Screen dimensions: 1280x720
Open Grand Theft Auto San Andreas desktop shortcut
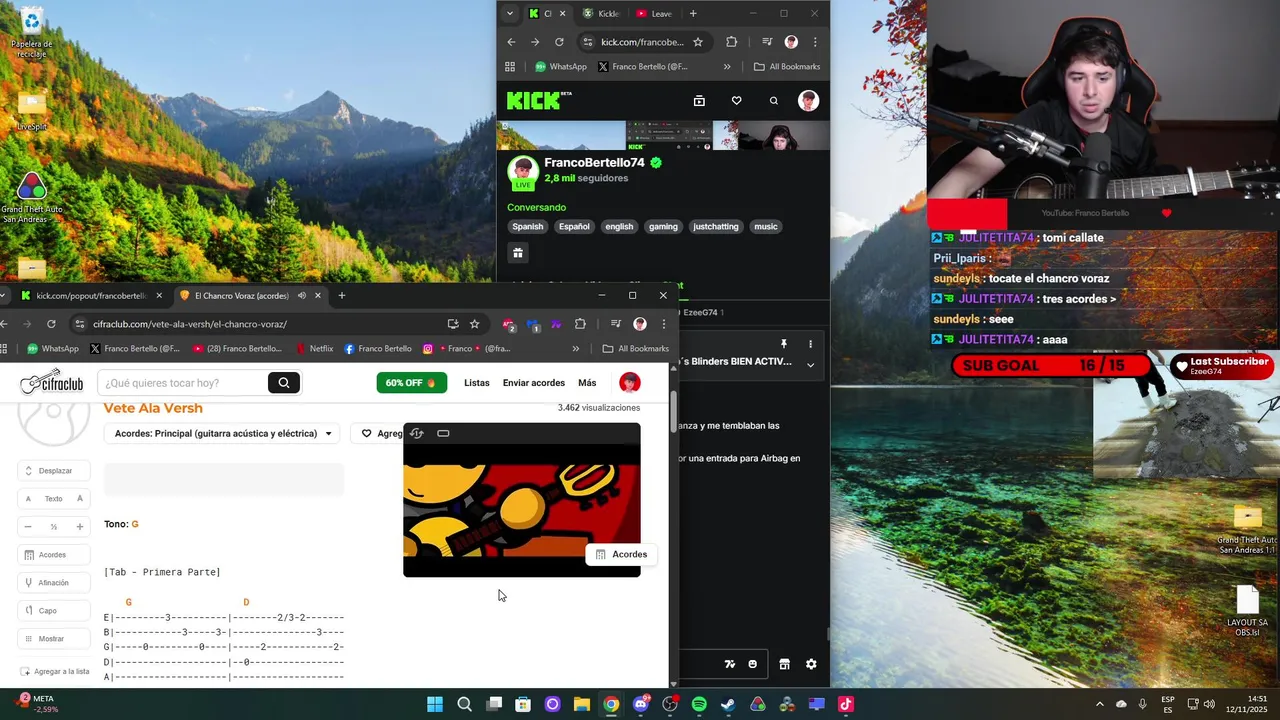[31, 198]
